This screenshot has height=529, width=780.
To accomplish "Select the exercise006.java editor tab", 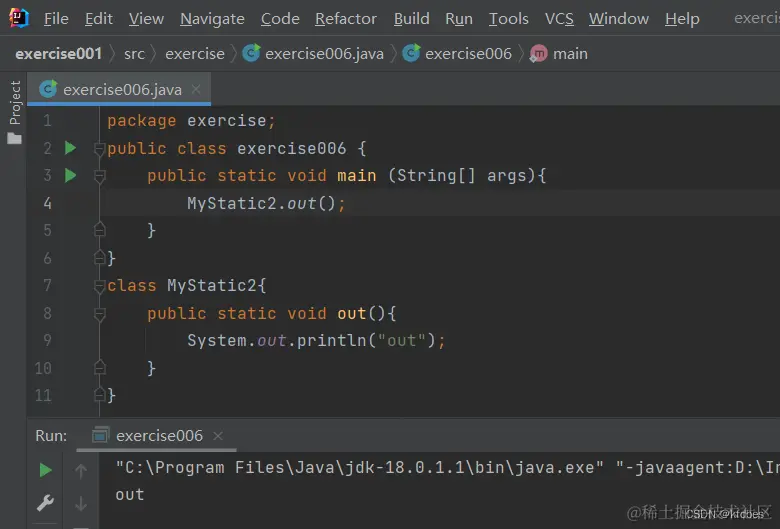I will coord(119,90).
